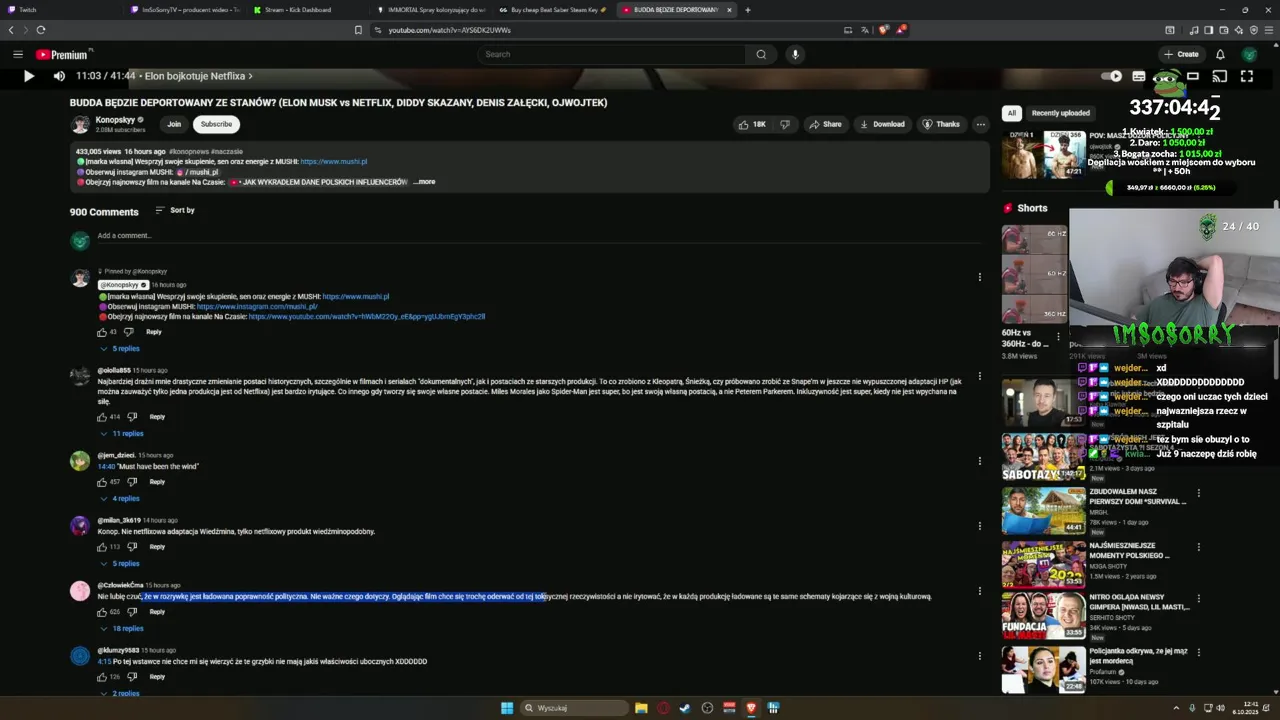This screenshot has width=1280, height=720.
Task: Switch to the Twitch browser tab
Action: coord(58,10)
